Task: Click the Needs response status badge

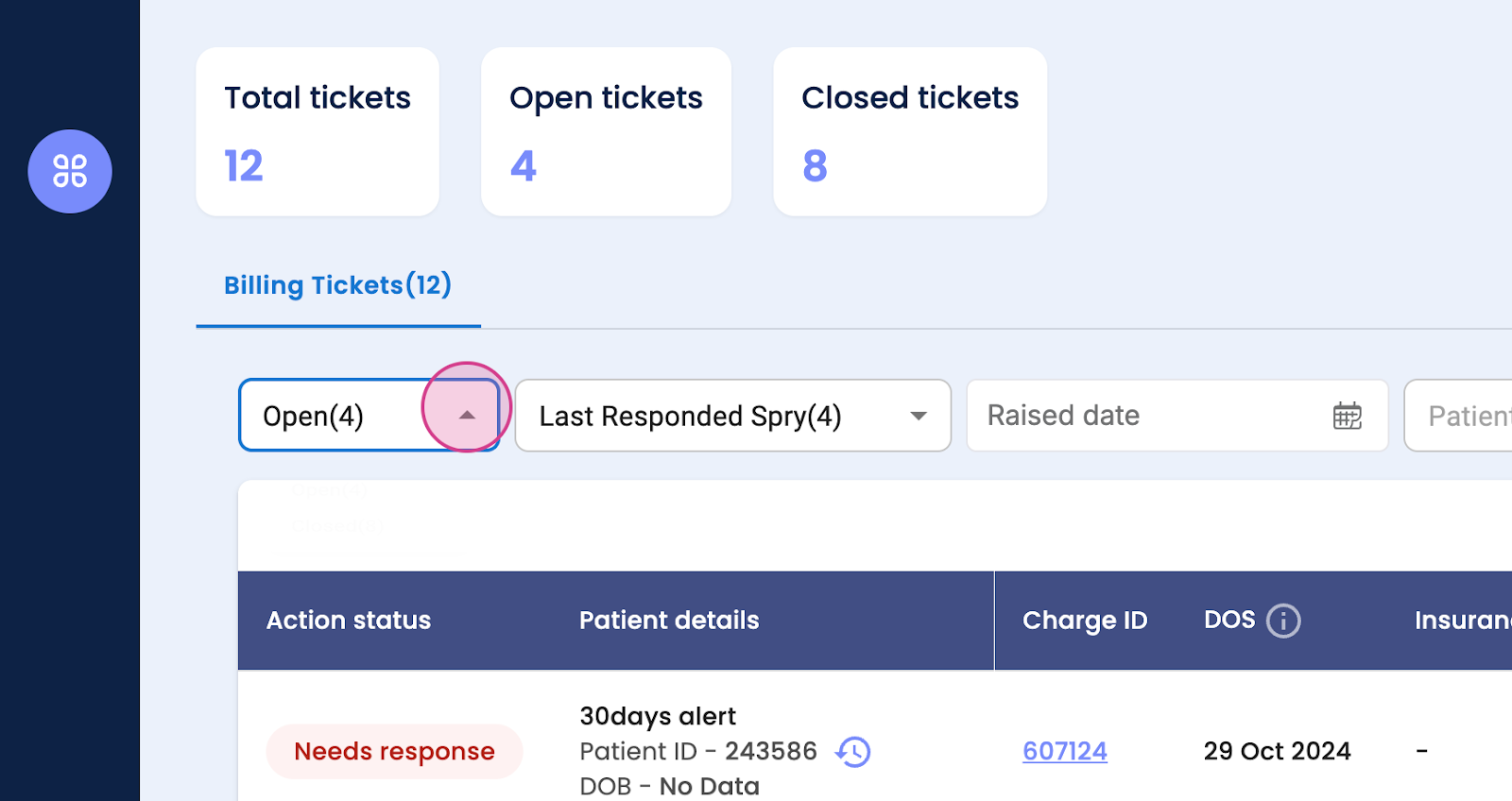Action: 394,751
